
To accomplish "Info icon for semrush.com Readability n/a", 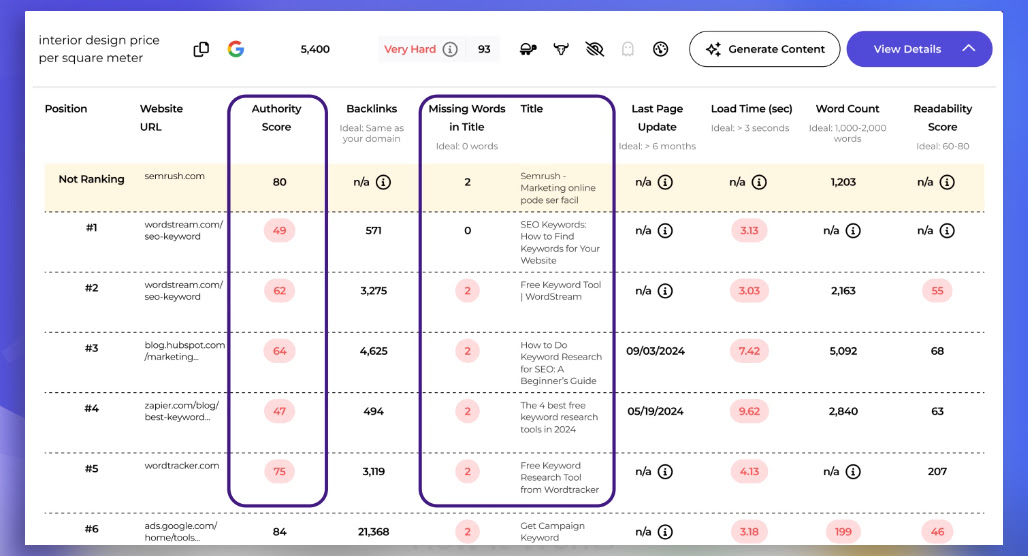I will pyautogui.click(x=947, y=182).
